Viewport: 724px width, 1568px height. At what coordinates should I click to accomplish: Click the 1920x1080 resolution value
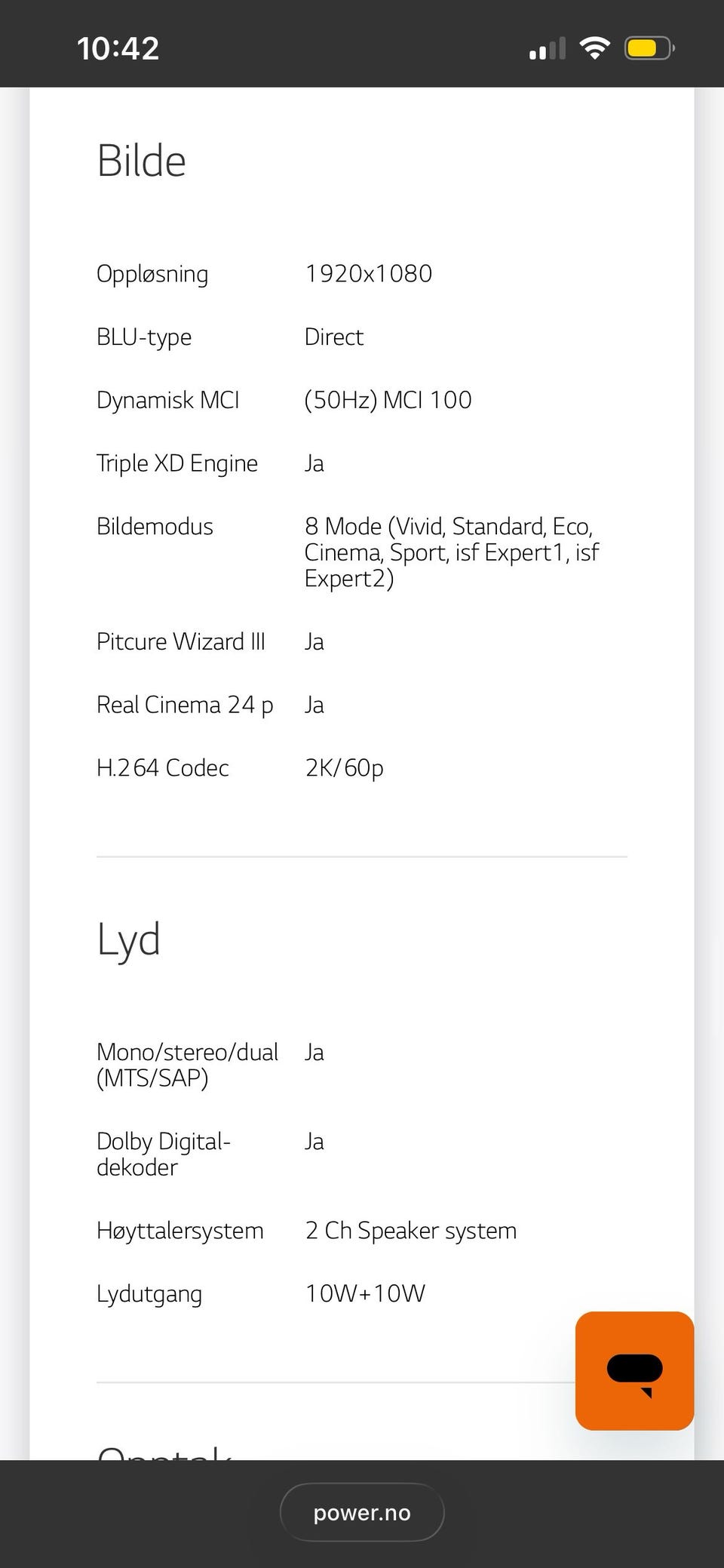[368, 273]
